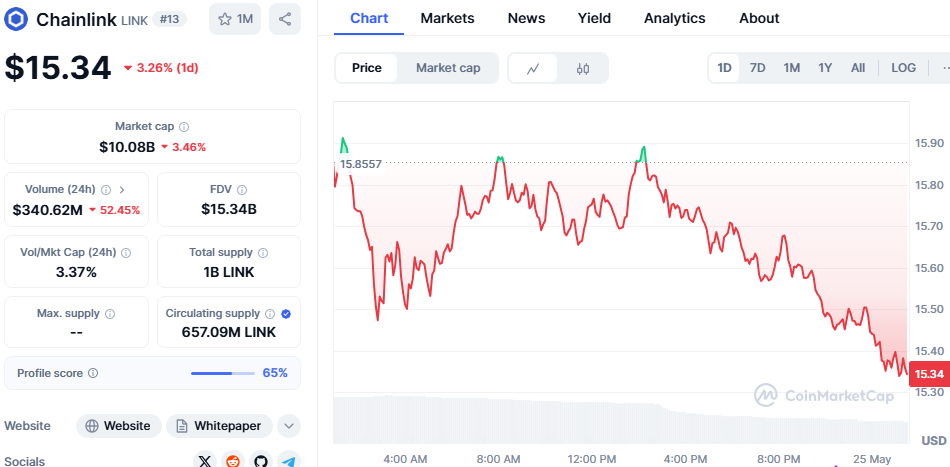Click the $15.34 main price
950x467 pixels.
pyautogui.click(x=58, y=68)
